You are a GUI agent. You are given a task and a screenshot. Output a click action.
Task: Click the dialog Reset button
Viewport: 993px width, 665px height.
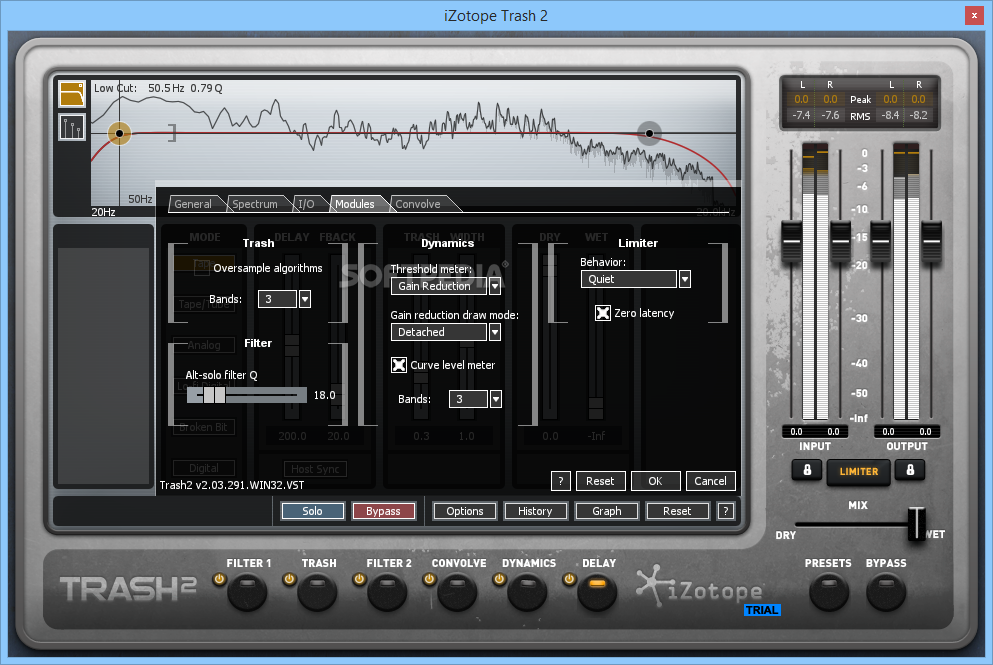[600, 481]
